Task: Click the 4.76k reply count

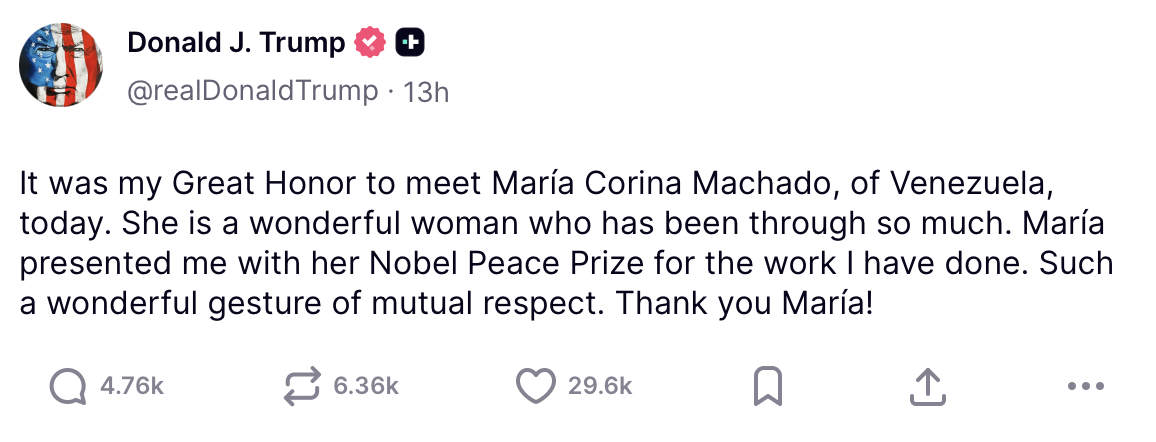Action: [x=132, y=387]
